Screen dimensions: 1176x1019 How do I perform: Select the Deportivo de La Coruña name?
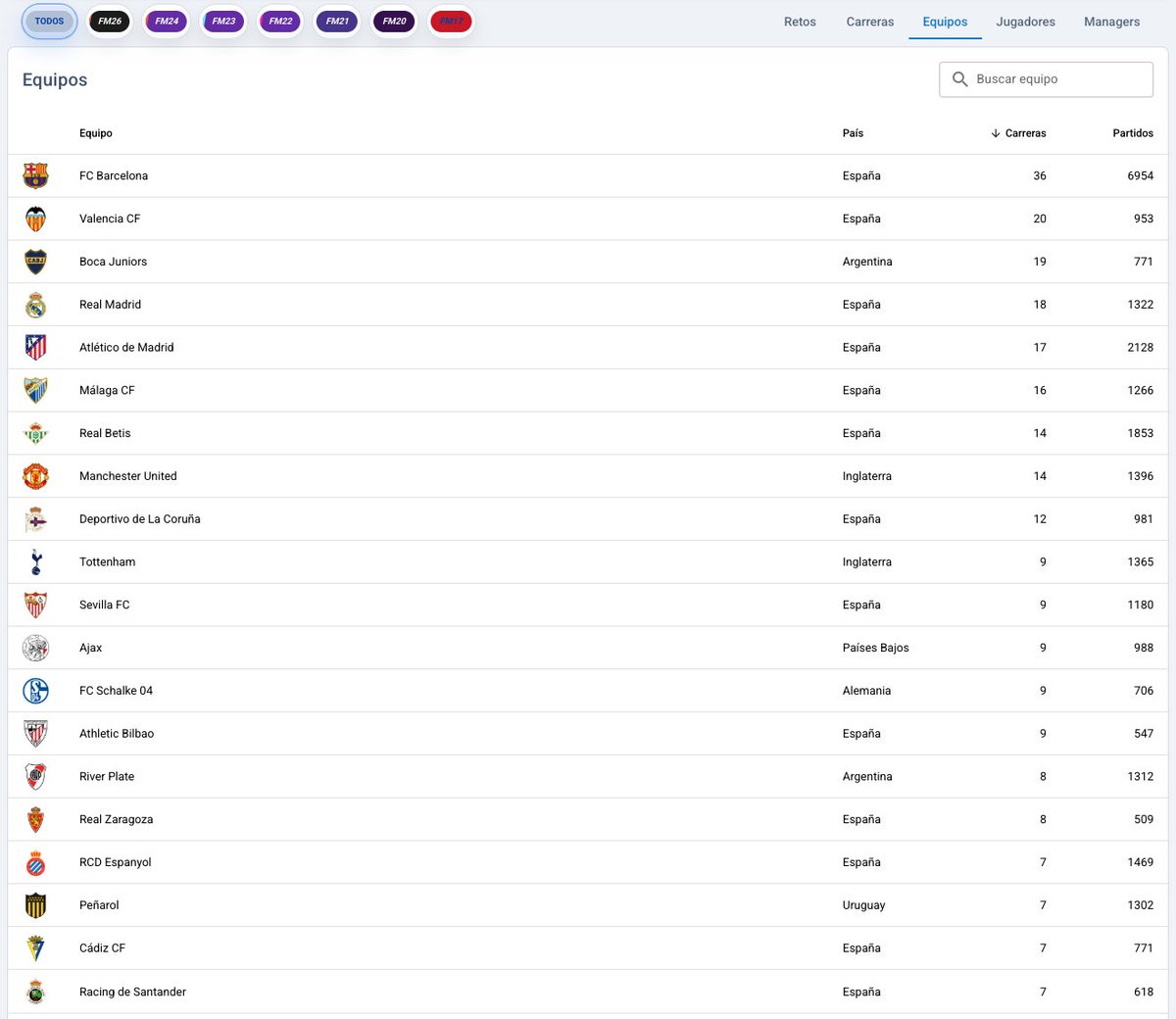[x=140, y=519]
